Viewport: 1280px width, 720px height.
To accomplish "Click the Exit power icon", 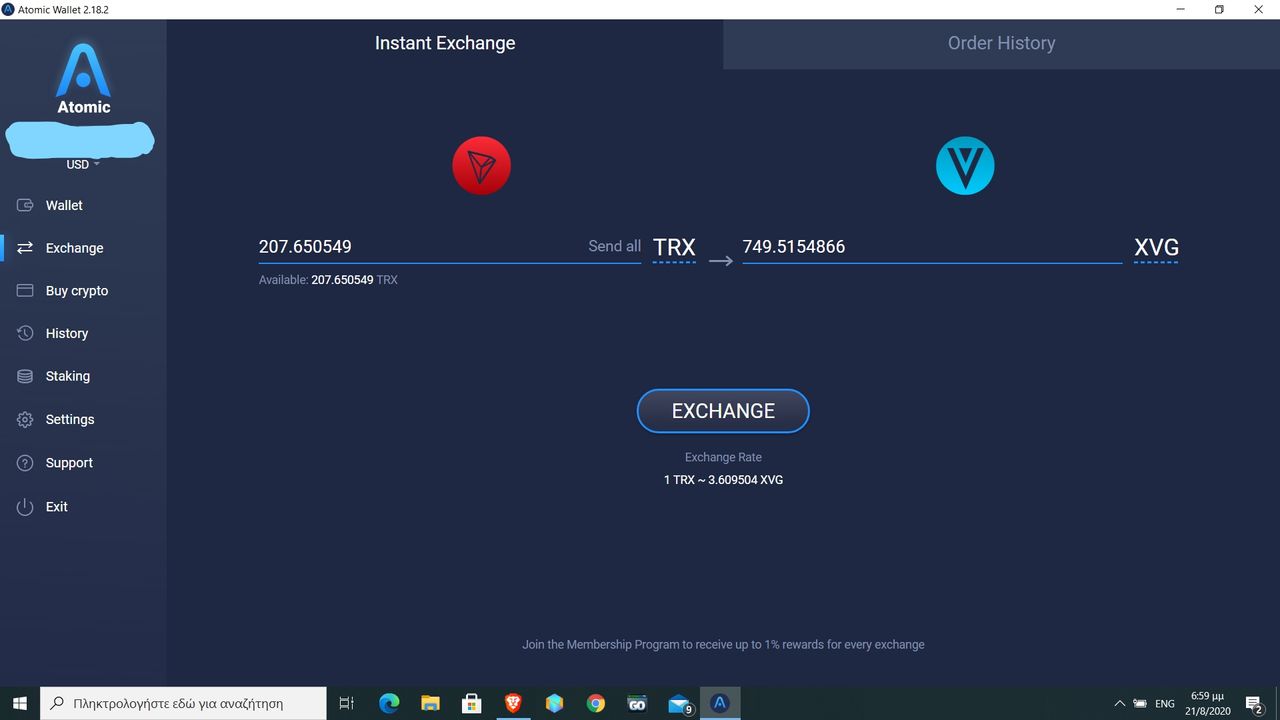I will (x=26, y=507).
